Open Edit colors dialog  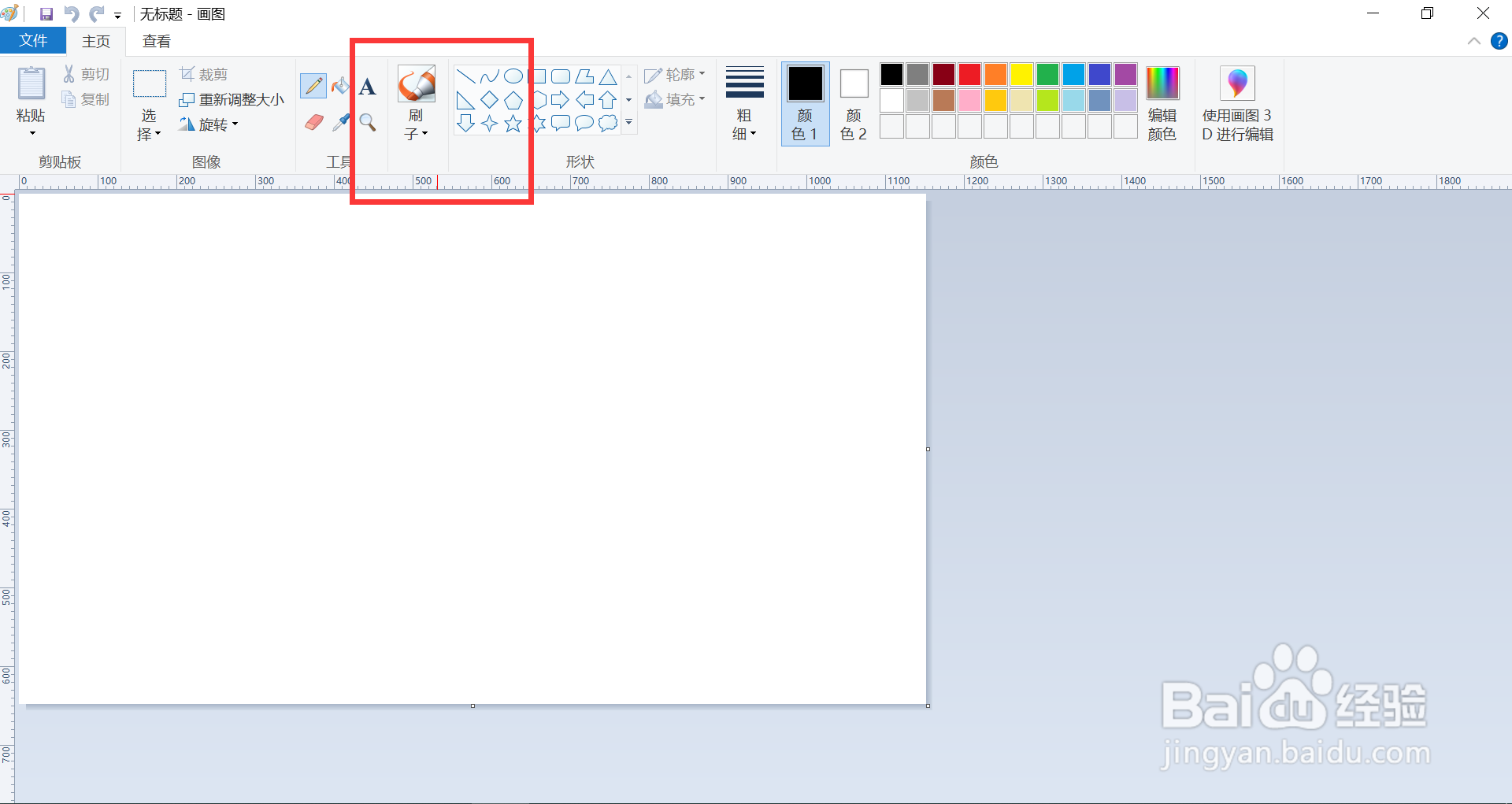1162,105
